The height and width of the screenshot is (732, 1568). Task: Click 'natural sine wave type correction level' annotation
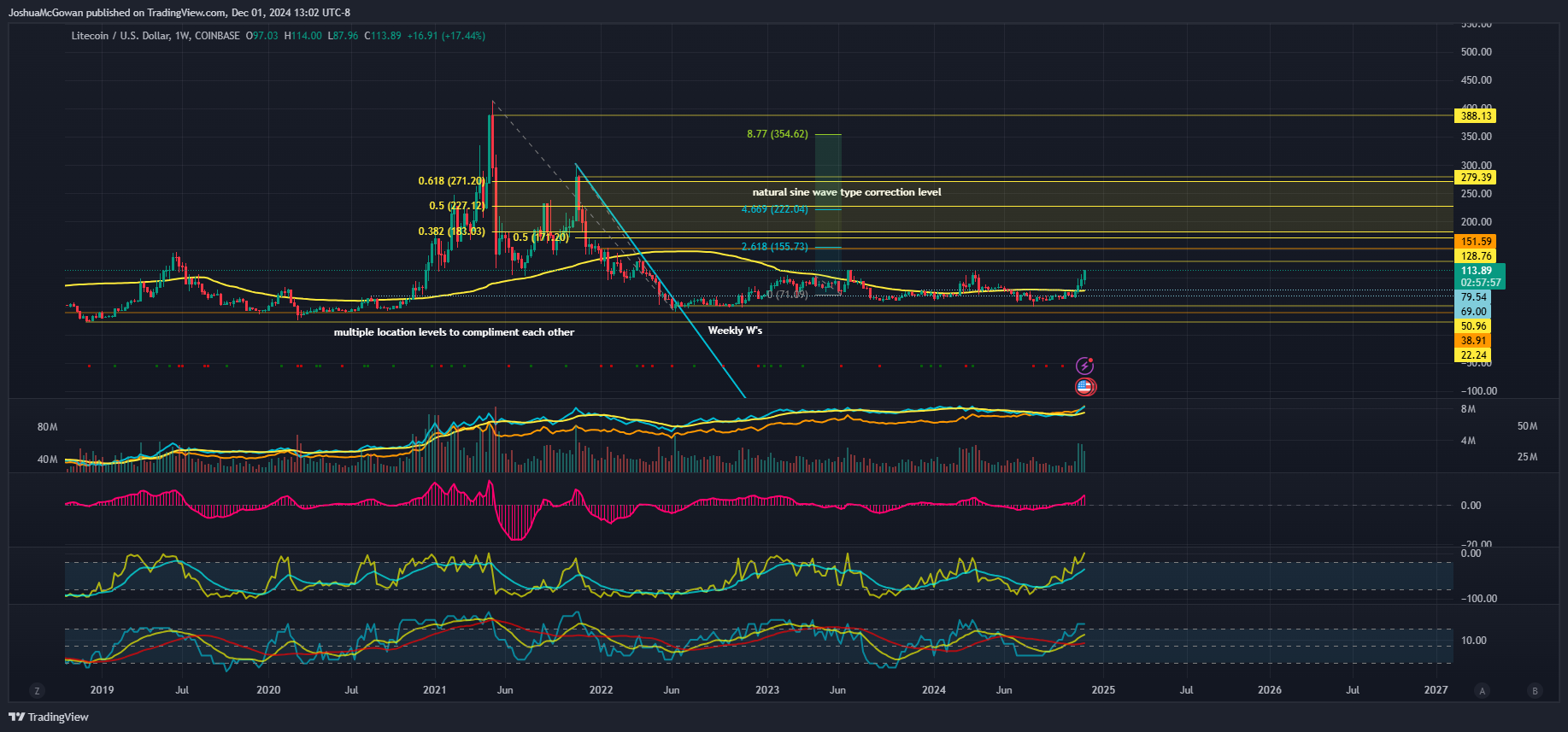tap(847, 192)
